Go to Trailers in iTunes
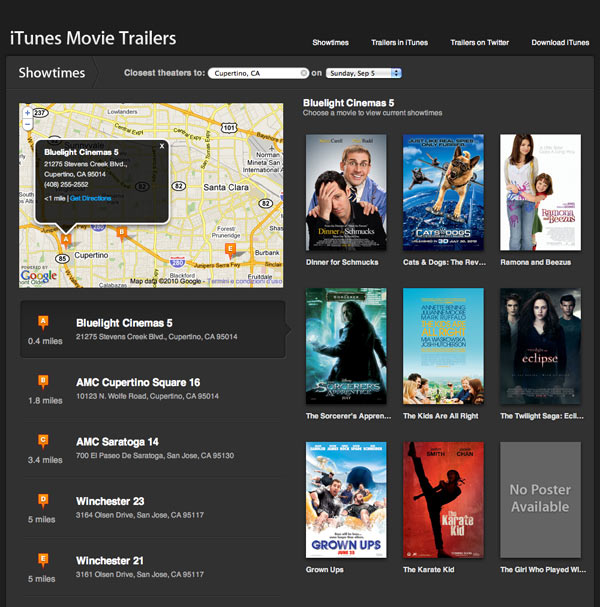 coord(399,43)
